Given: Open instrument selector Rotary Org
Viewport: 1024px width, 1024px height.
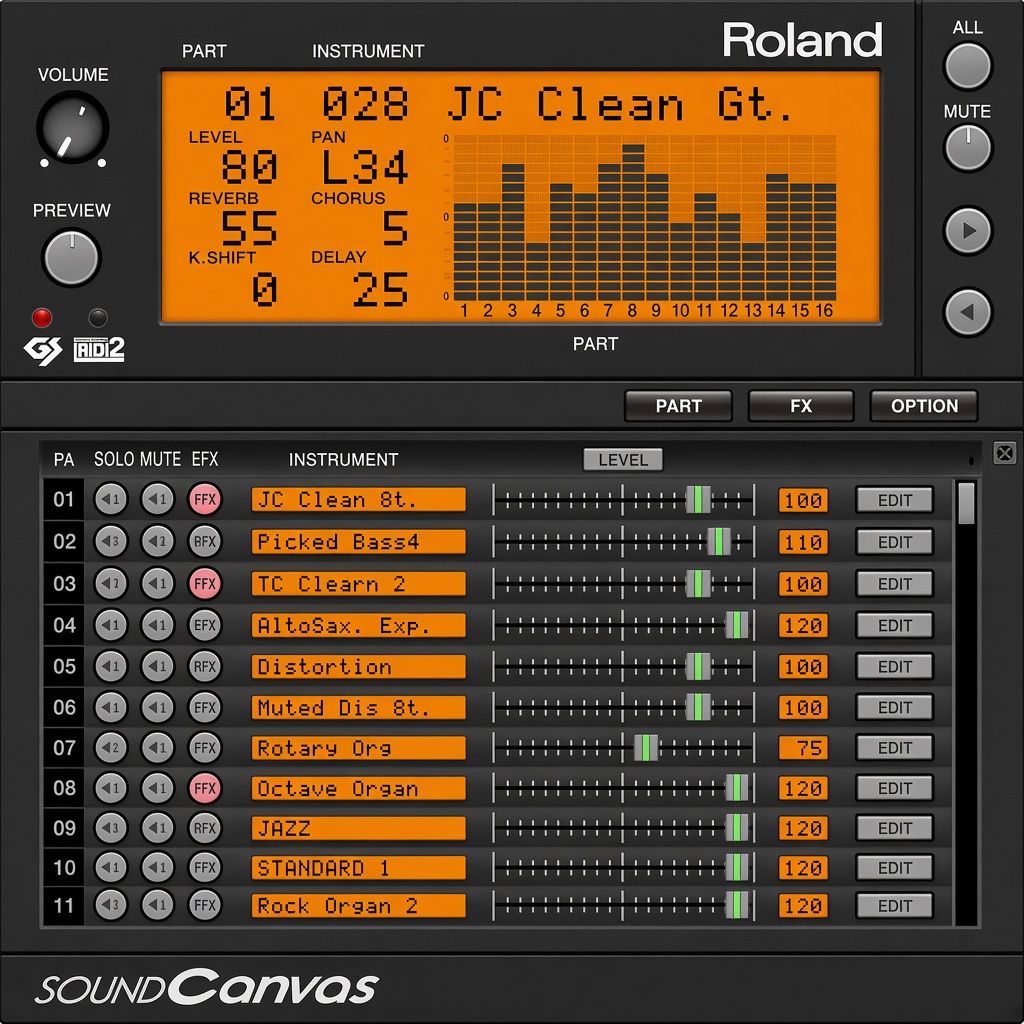Looking at the screenshot, I should (359, 748).
